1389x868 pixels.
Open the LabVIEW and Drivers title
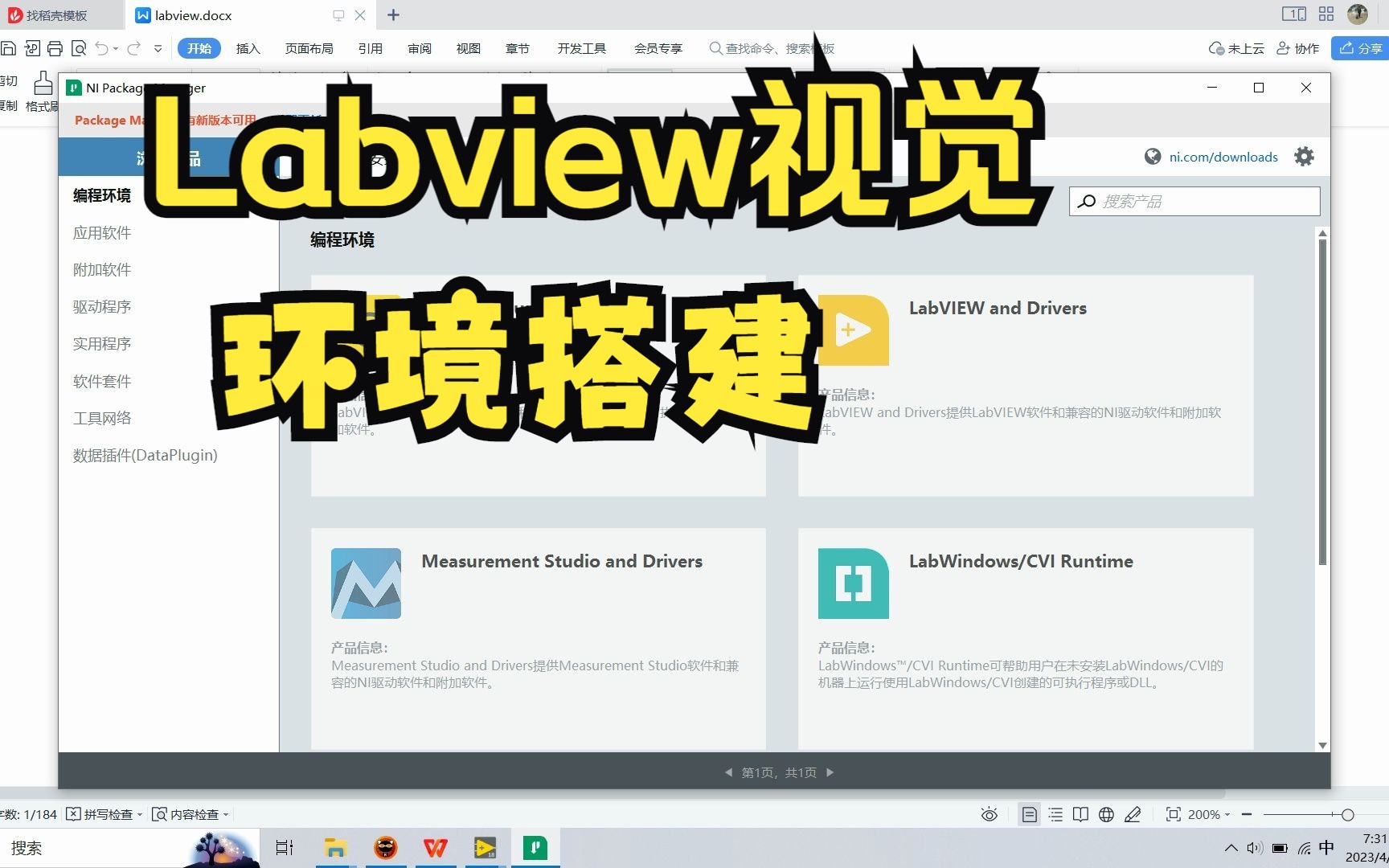click(998, 308)
